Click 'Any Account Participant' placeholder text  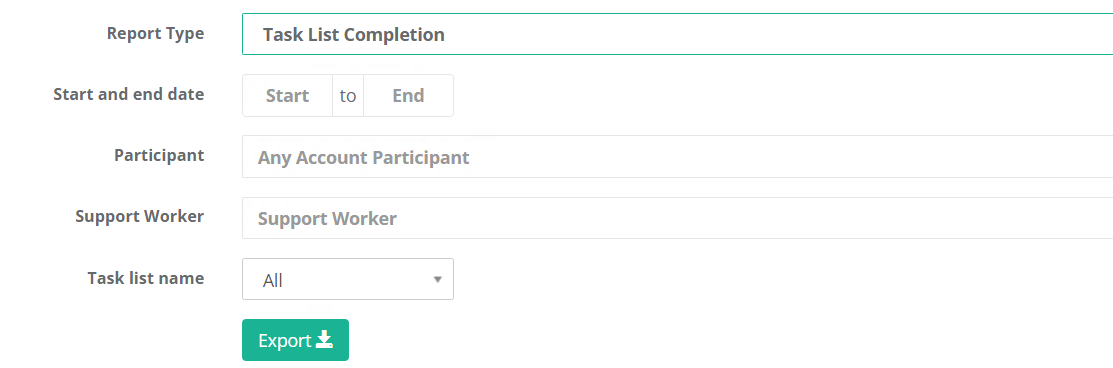tap(363, 157)
